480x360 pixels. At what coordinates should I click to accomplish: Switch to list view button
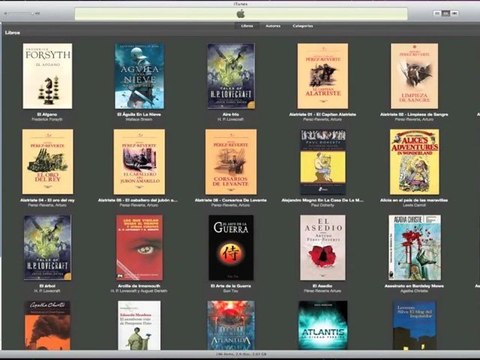pos(437,13)
